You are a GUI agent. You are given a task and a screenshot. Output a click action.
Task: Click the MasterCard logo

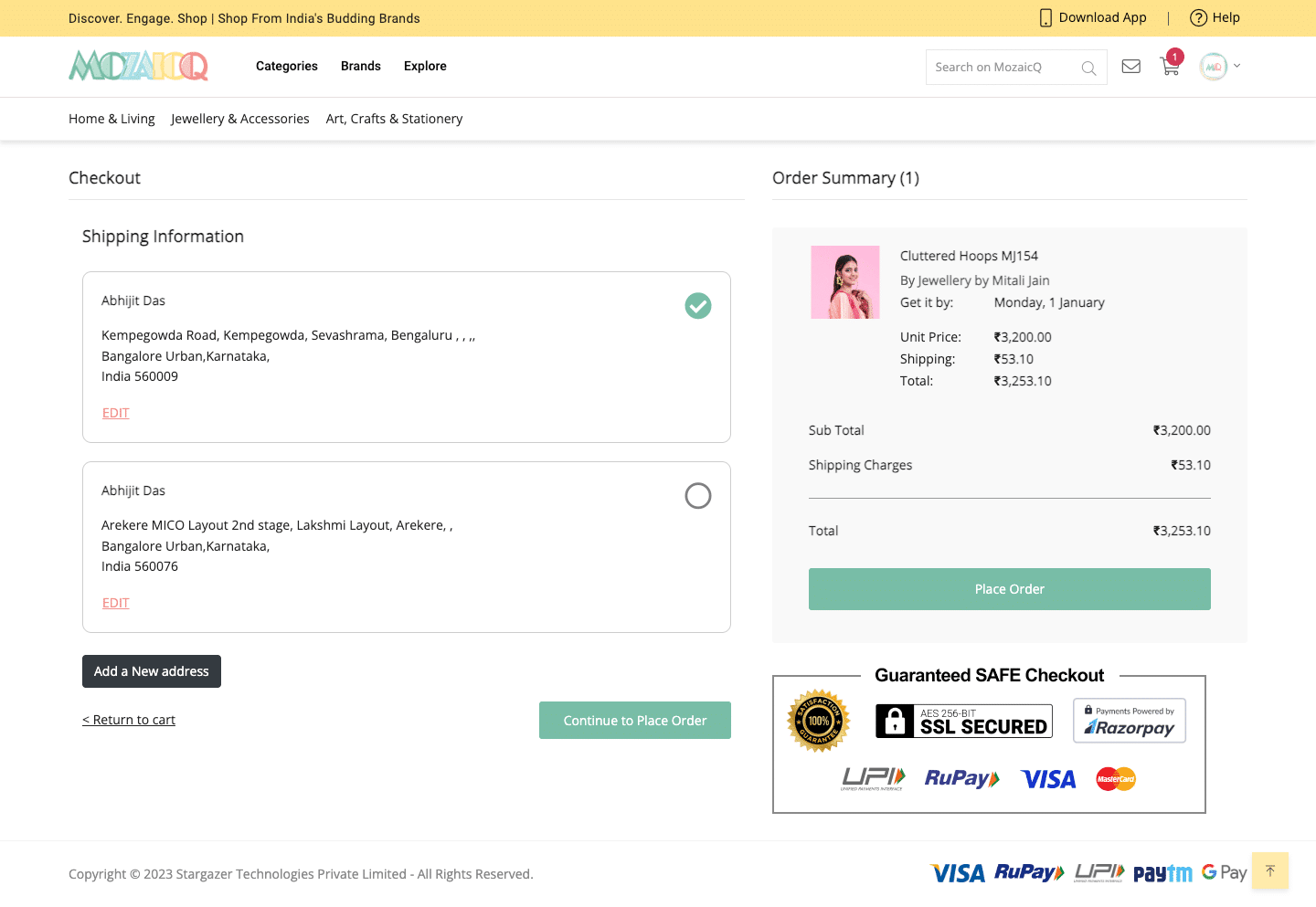[1116, 779]
